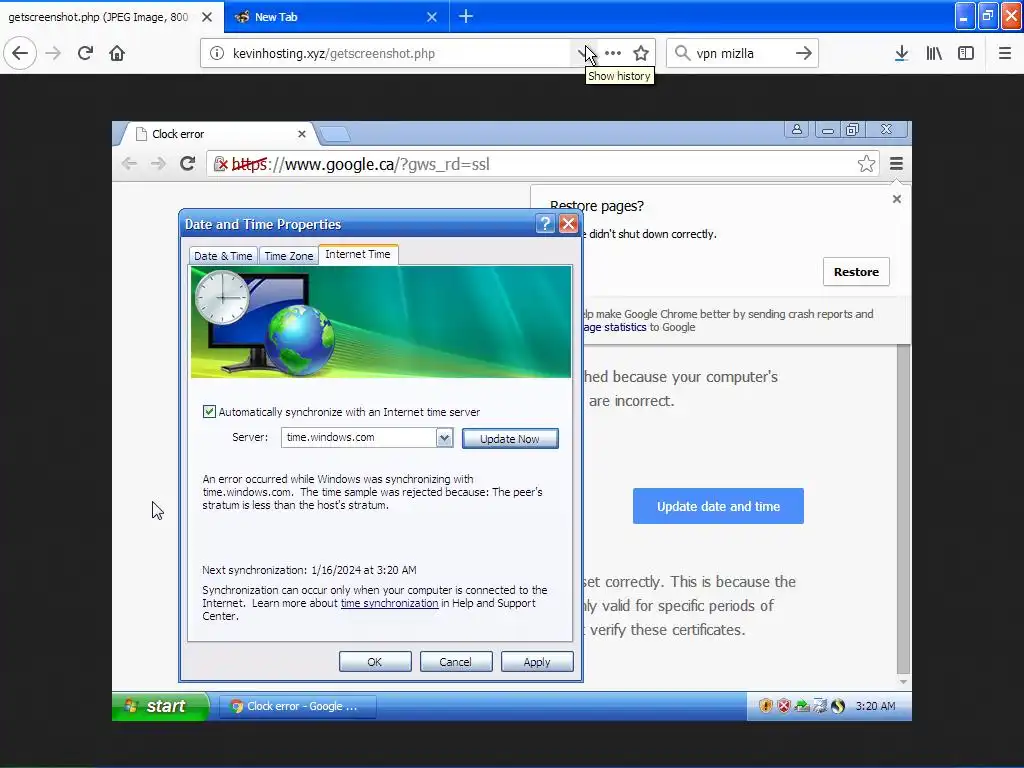Image resolution: width=1024 pixels, height=768 pixels.
Task: Expand the time server dropdown
Action: [x=444, y=438]
